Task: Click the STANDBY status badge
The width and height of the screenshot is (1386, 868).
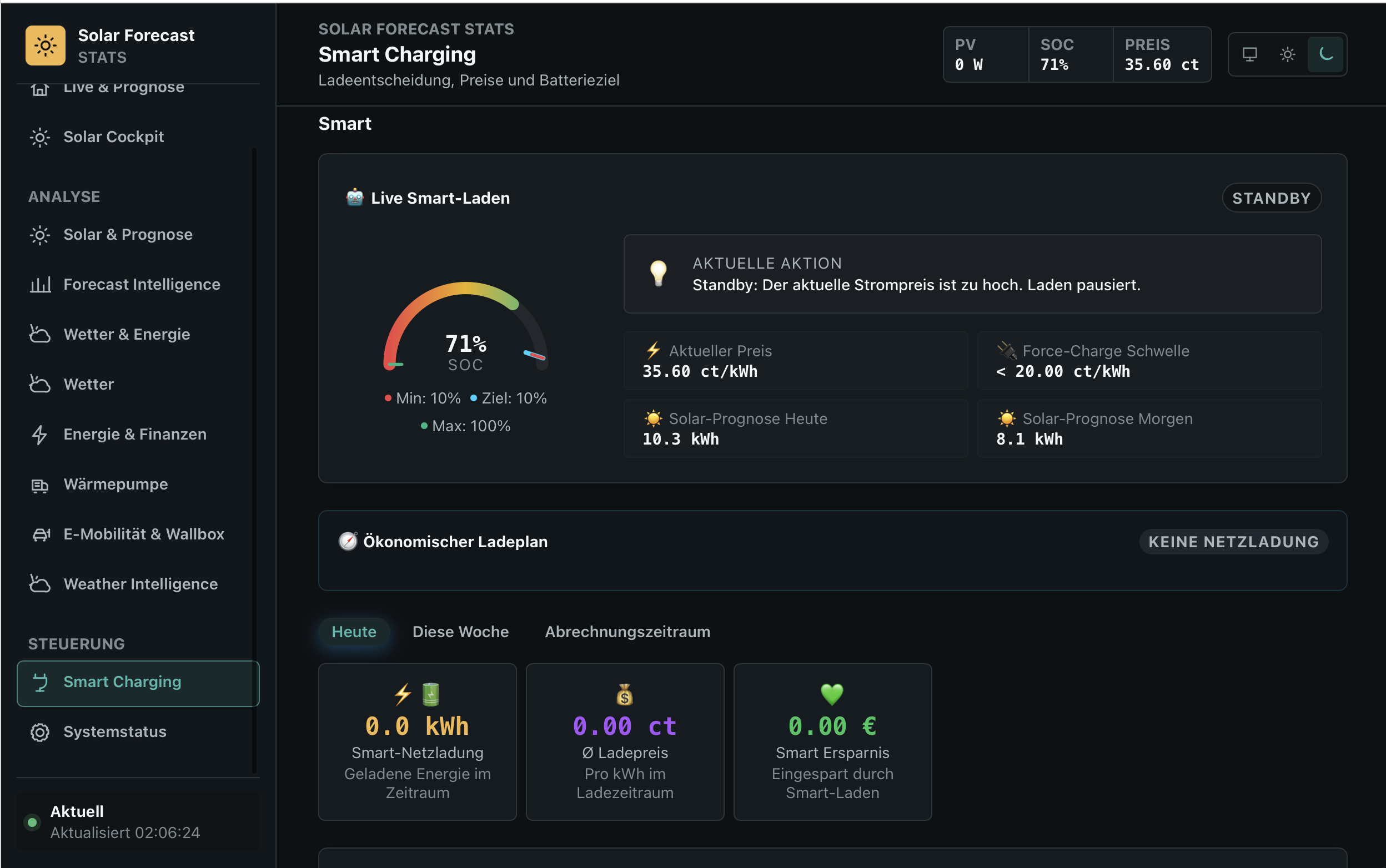Action: [x=1271, y=198]
